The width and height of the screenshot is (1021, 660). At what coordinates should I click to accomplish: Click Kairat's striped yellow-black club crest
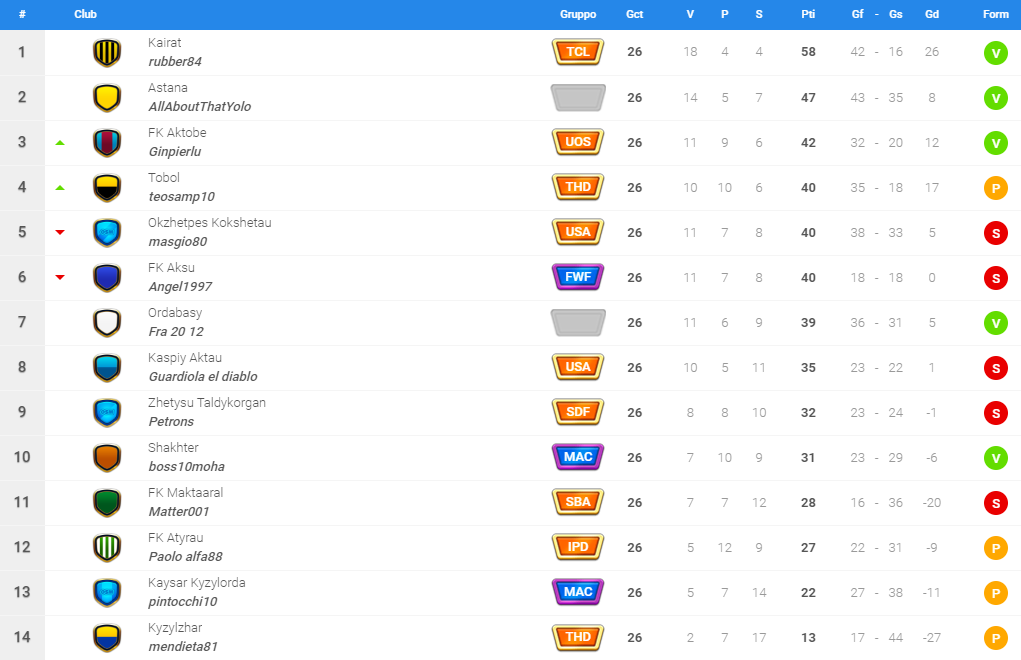click(x=107, y=53)
